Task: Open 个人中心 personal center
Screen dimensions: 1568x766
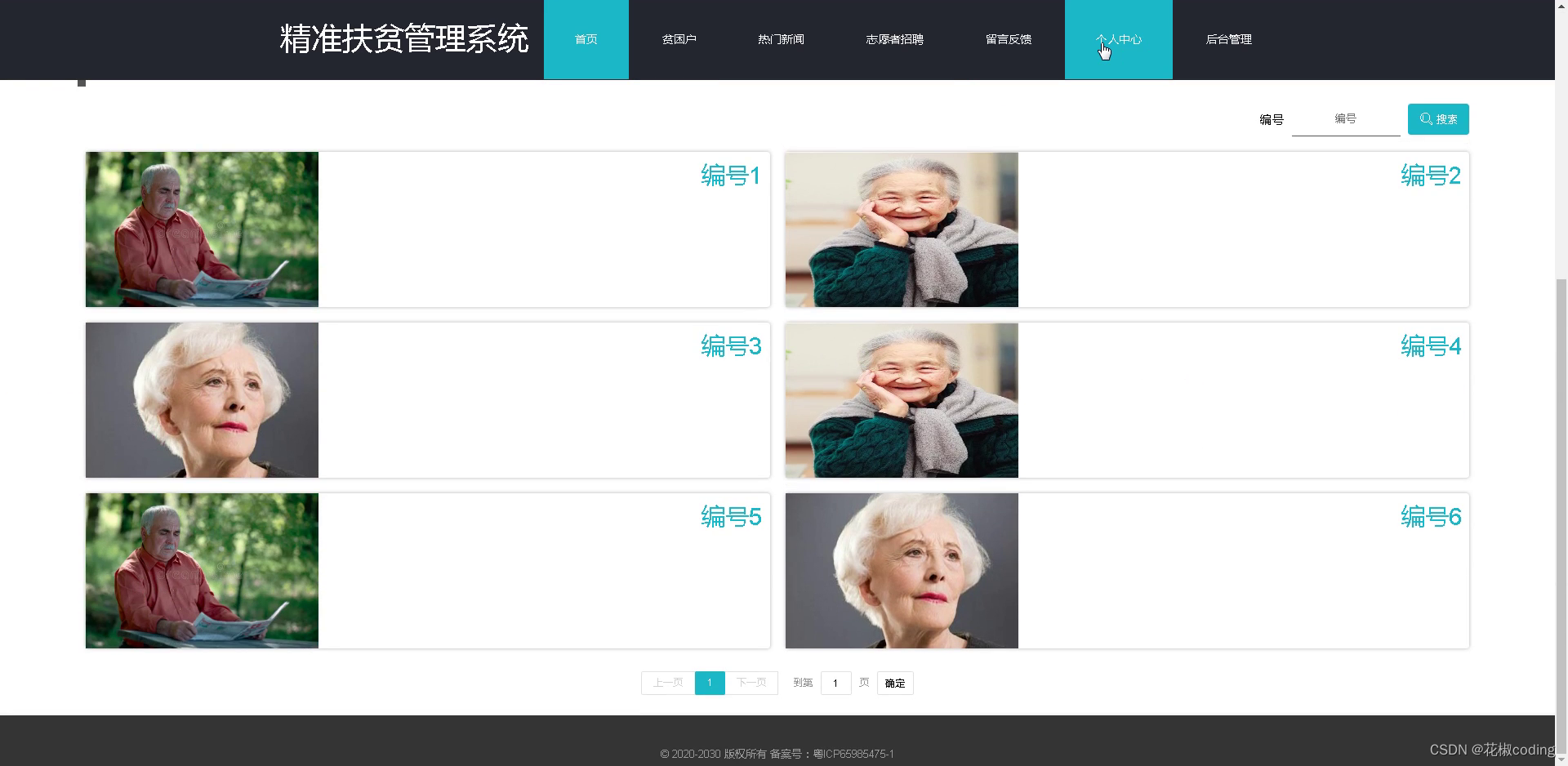Action: (1118, 38)
